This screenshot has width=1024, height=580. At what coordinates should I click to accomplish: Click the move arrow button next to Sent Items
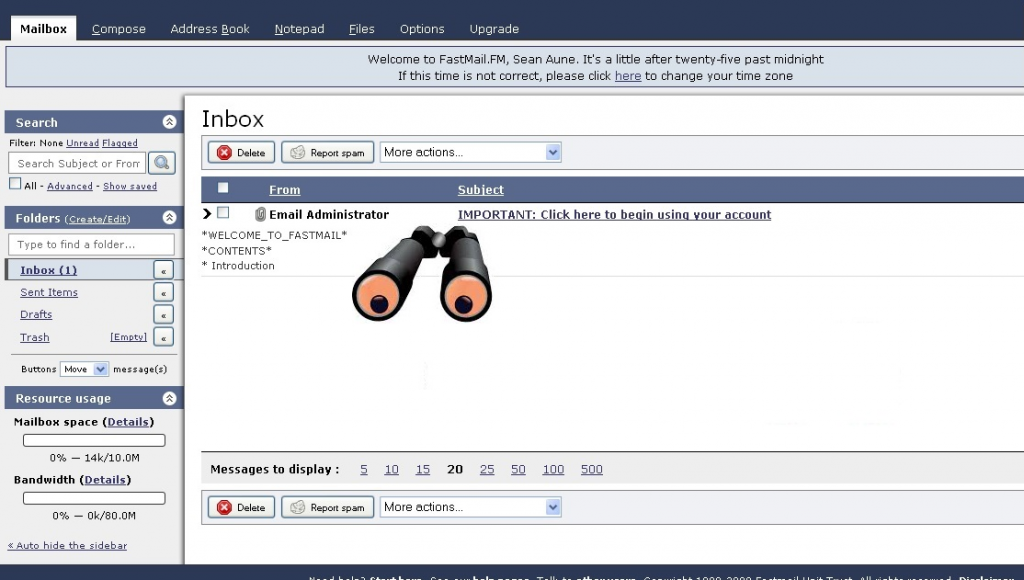[163, 293]
